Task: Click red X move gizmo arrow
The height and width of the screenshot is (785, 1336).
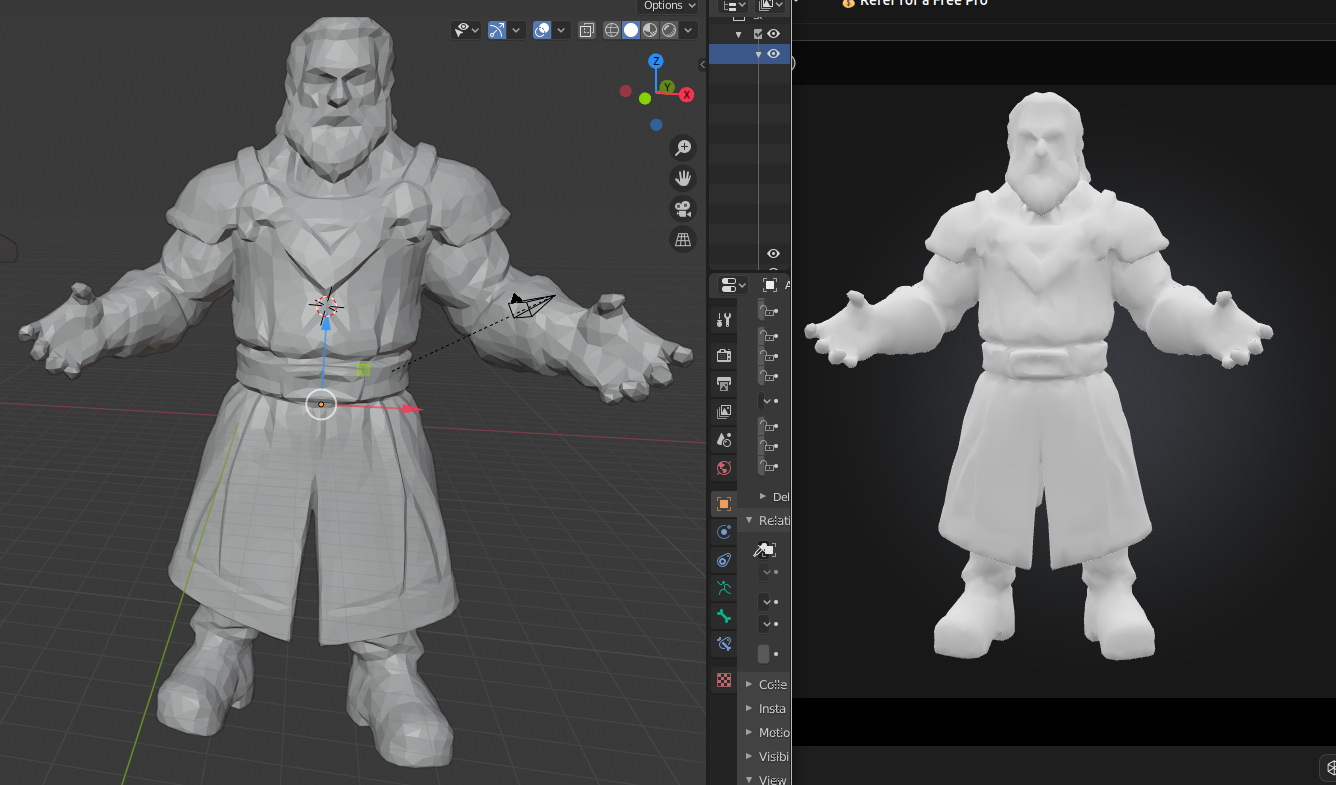Action: (410, 409)
